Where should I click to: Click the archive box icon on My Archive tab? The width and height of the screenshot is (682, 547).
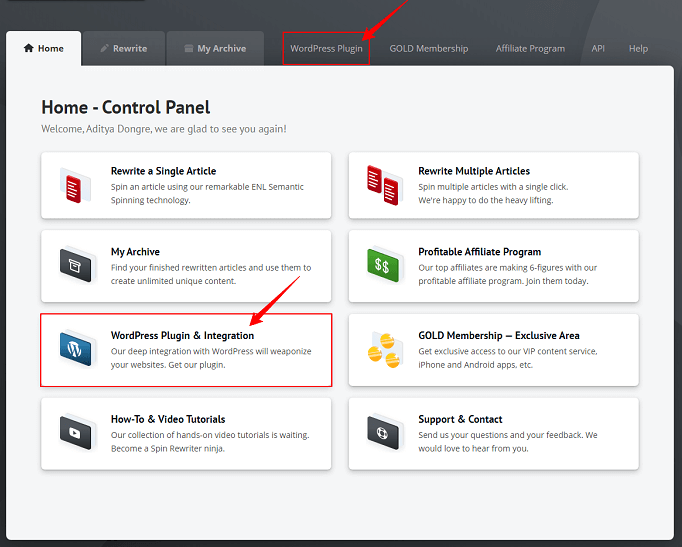[x=188, y=48]
